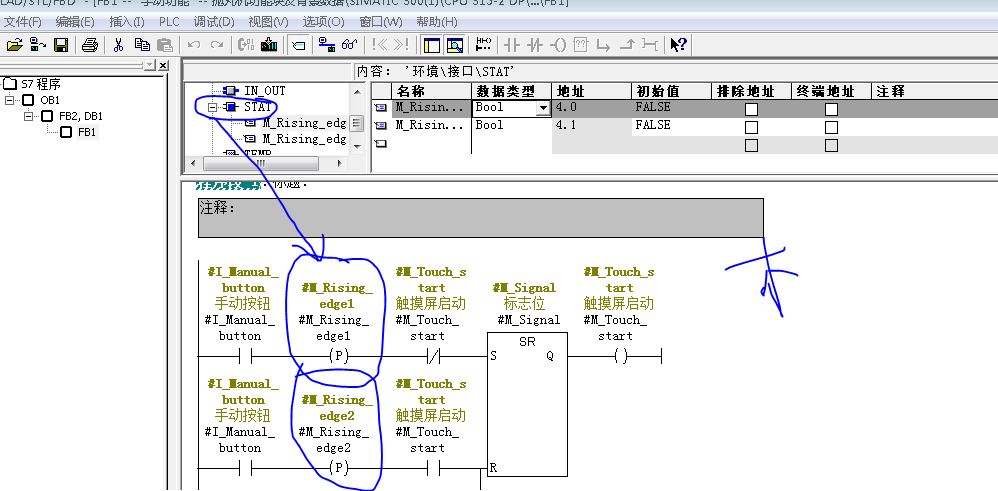998x491 pixels.
Task: Insert a normally open contact
Action: [x=512, y=45]
